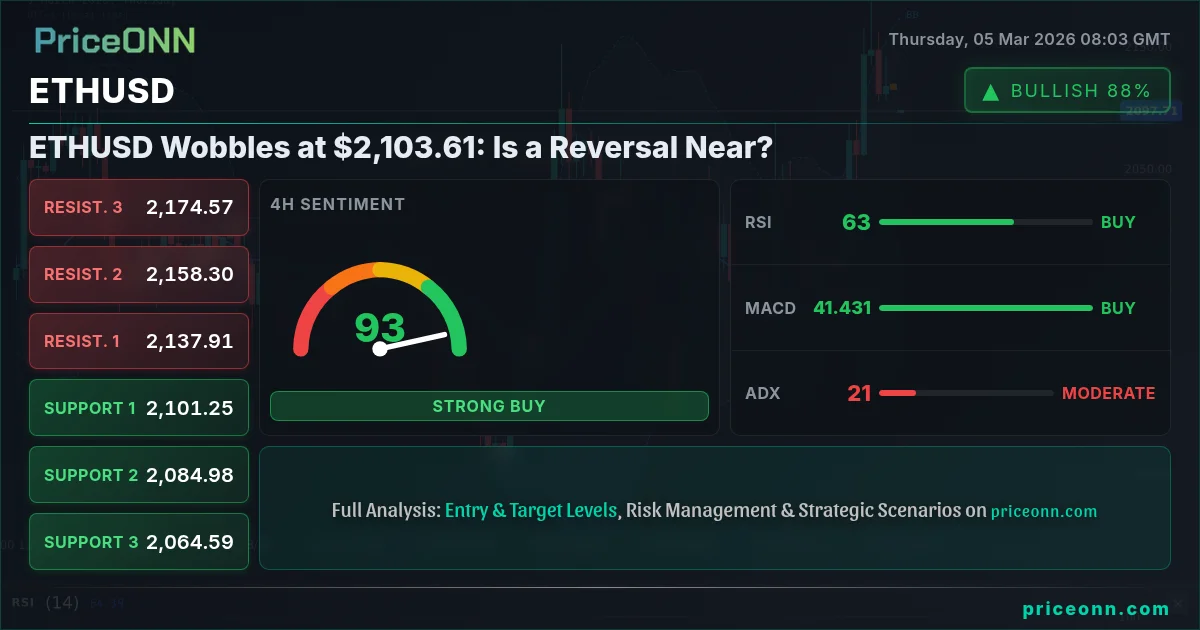Click the date Thursday, 05 Mar 2026

coord(1029,40)
